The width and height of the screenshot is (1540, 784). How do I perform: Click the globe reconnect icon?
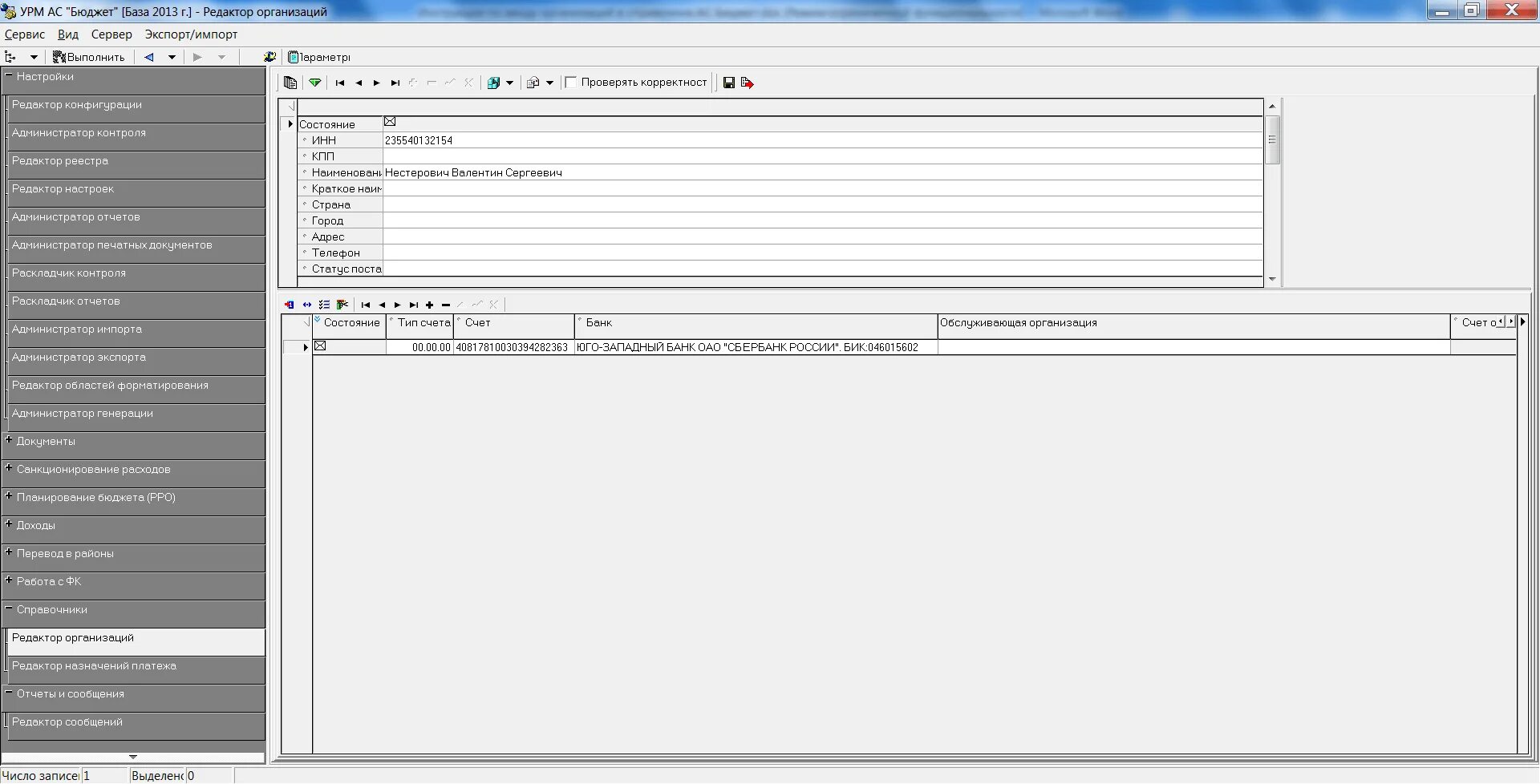[269, 57]
